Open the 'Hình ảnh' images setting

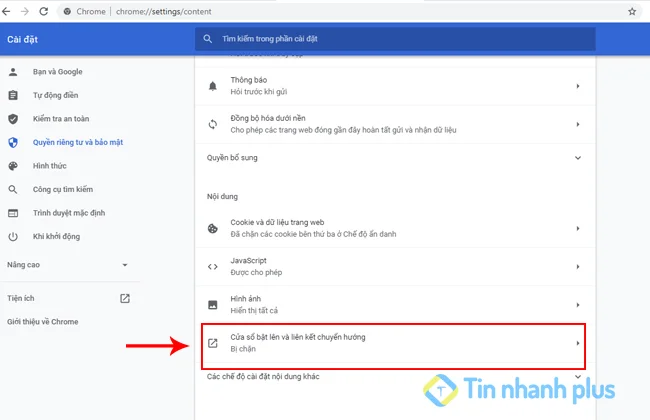395,305
